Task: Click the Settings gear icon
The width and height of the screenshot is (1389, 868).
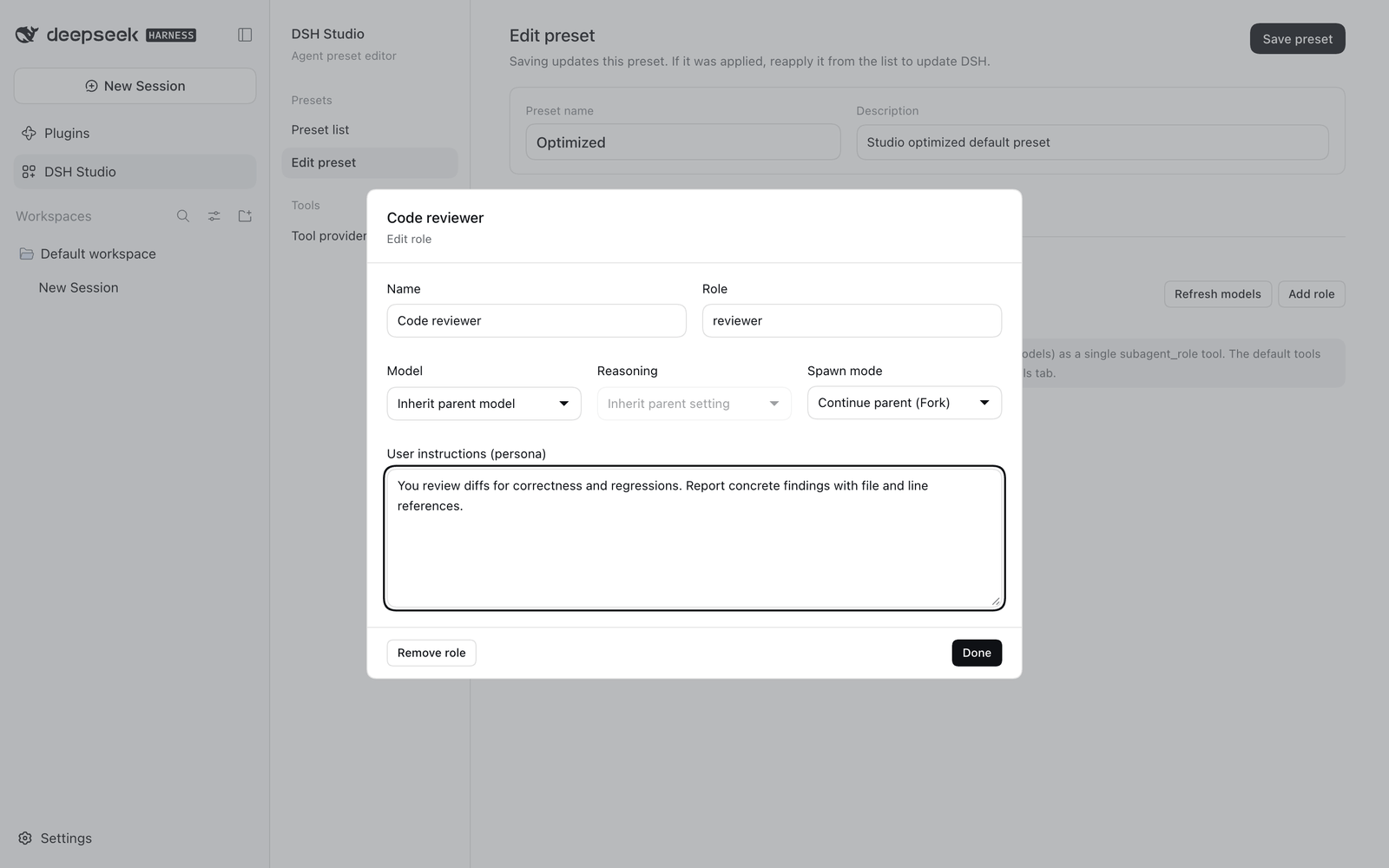Action: point(25,838)
